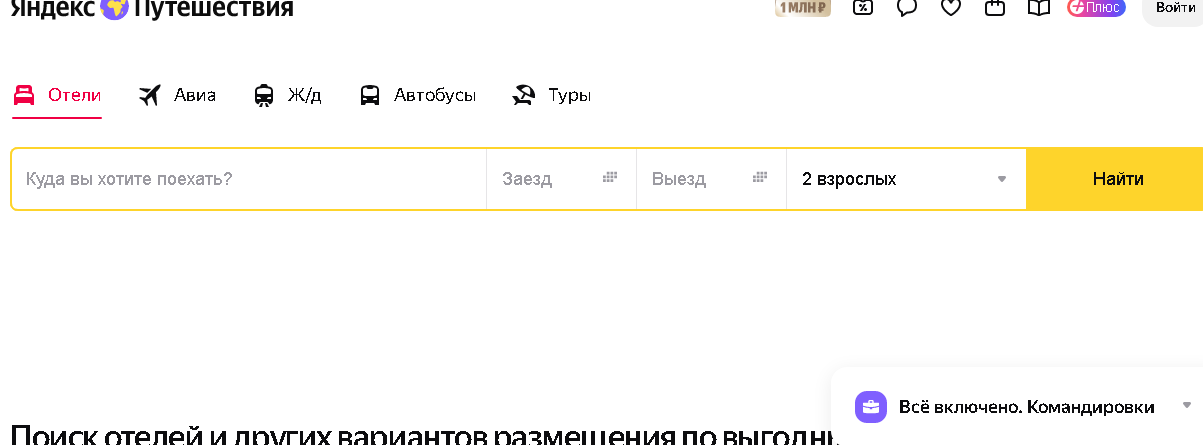
Task: Collapse the Командировки banner with its arrow
Action: pyautogui.click(x=1187, y=406)
